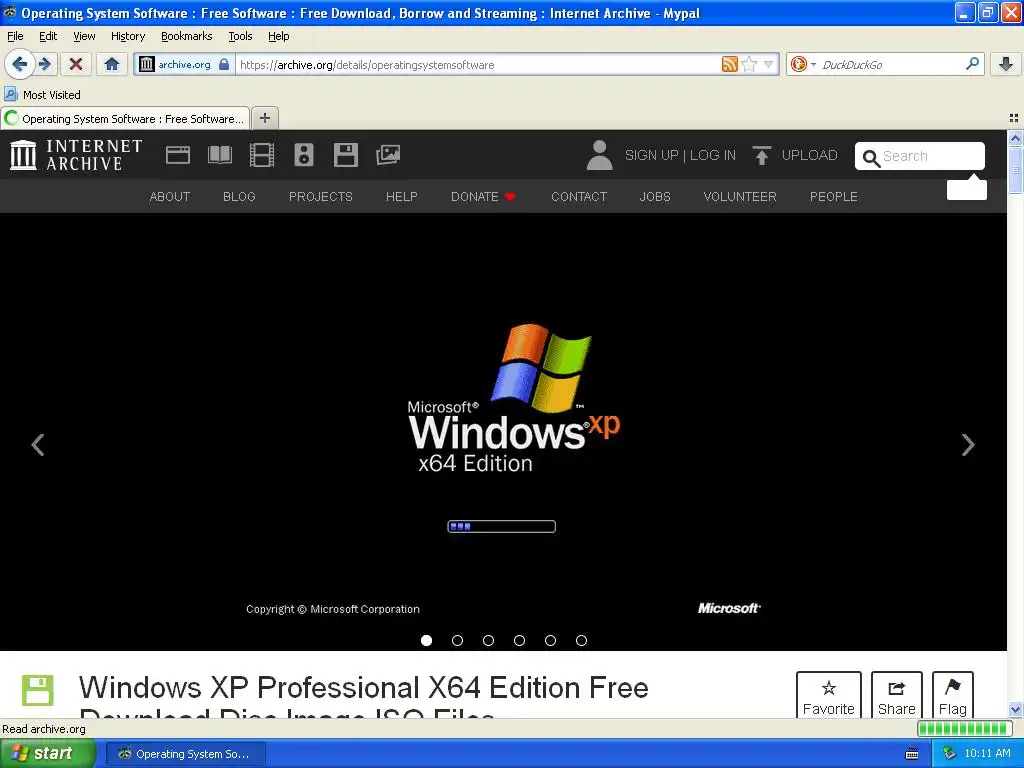Open the Images icon in header
The image size is (1024, 768).
[x=388, y=155]
